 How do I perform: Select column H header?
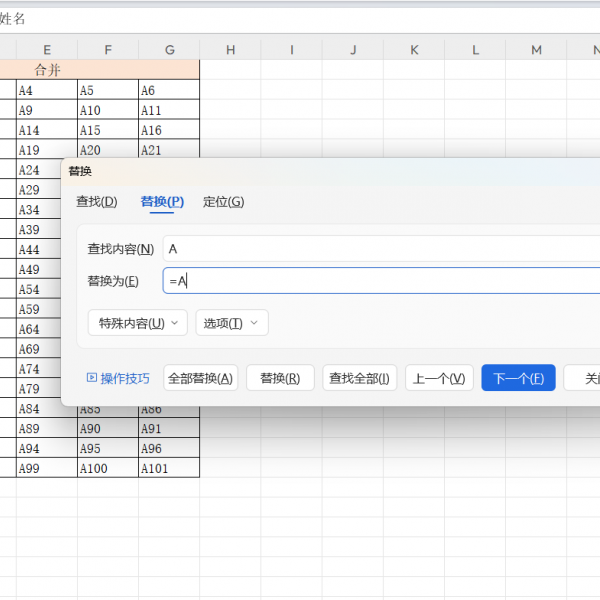[x=230, y=50]
